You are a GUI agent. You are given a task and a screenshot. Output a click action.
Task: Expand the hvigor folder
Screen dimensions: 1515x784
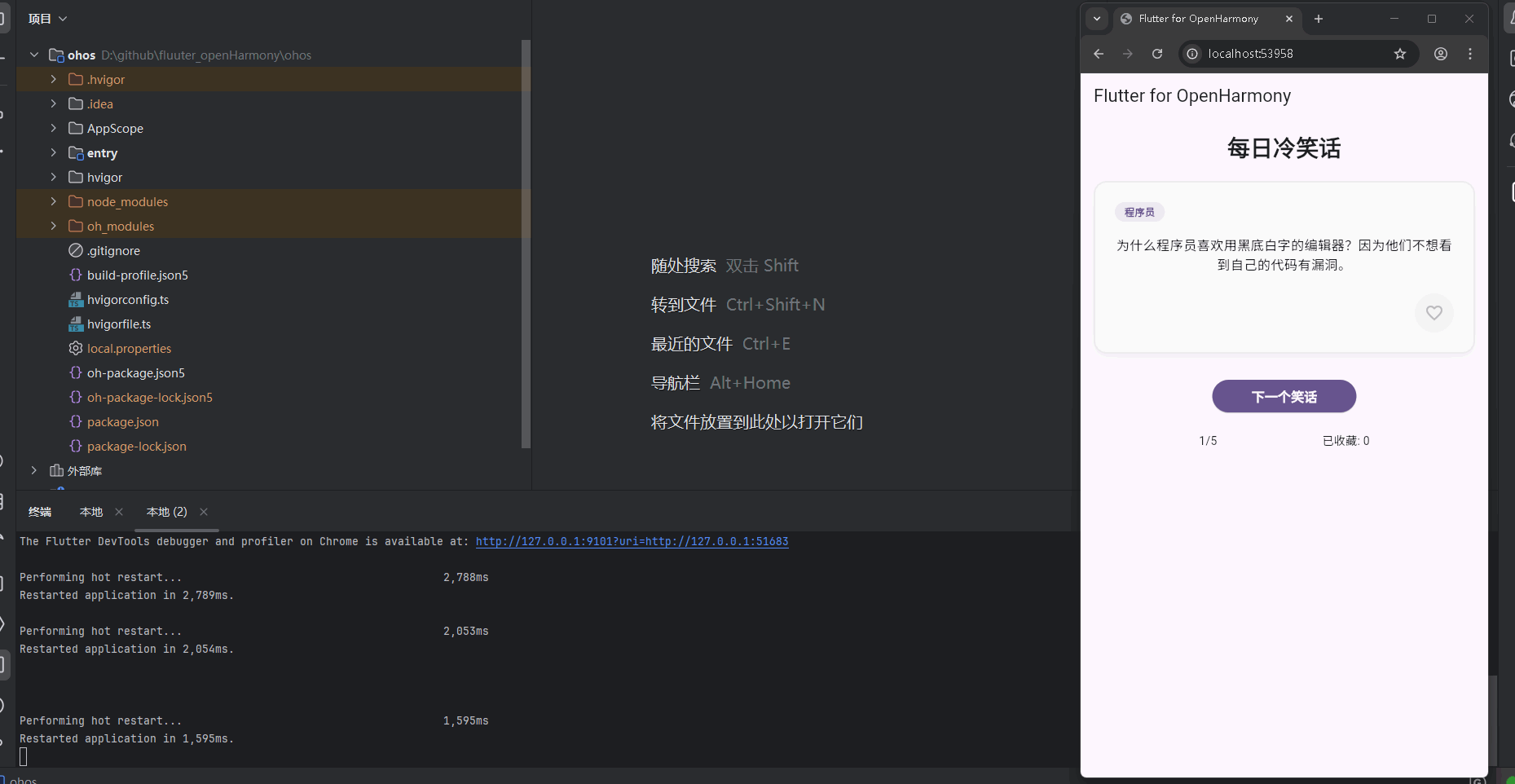(x=54, y=177)
